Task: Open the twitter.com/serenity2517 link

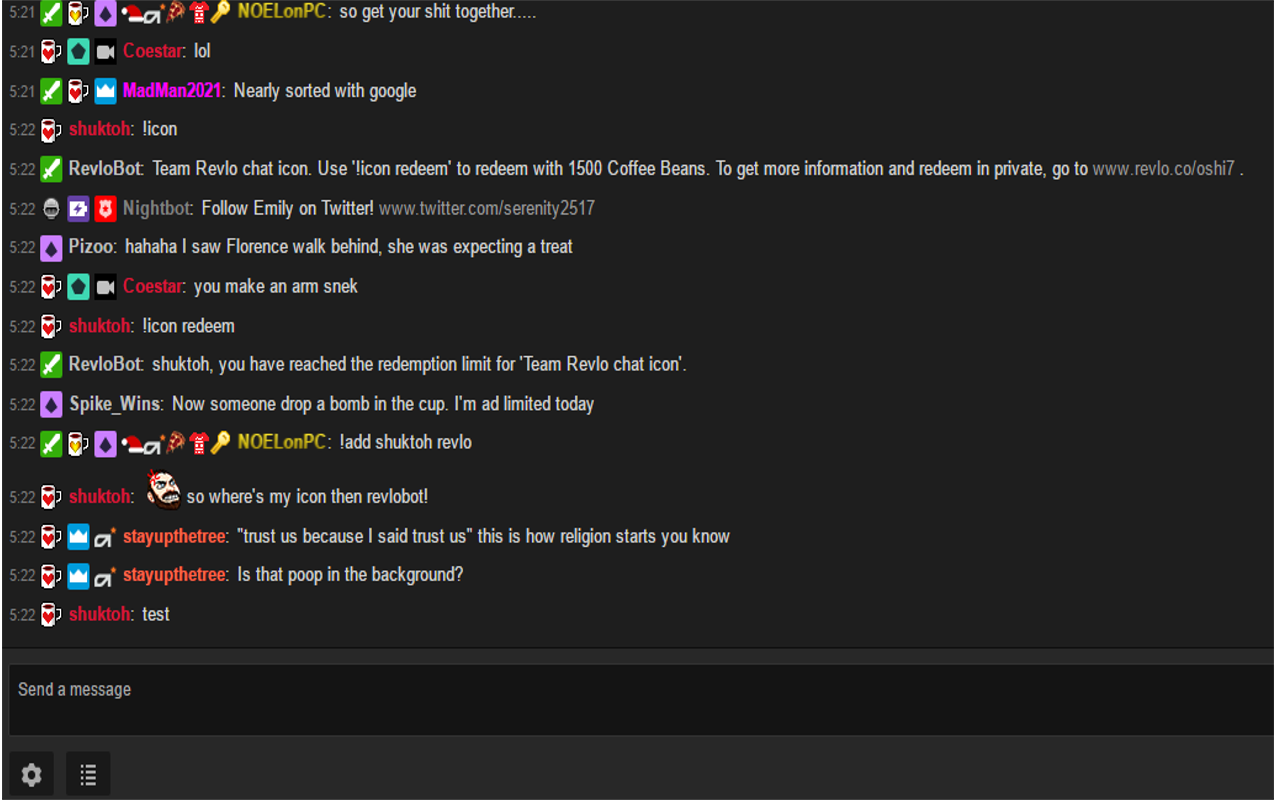Action: [x=487, y=209]
